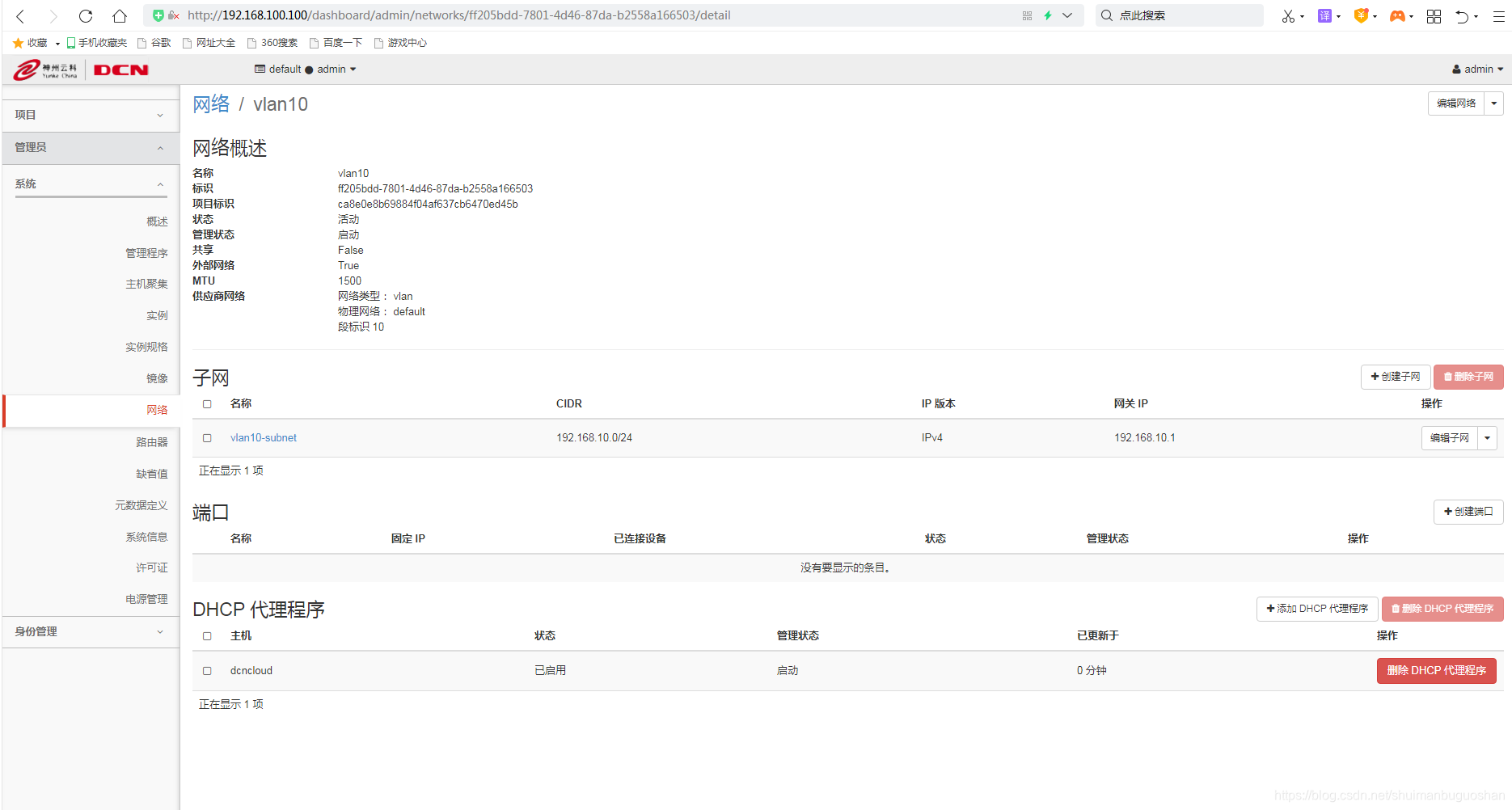The width and height of the screenshot is (1512, 810).
Task: Click the 删除子网 button
Action: tap(1468, 377)
